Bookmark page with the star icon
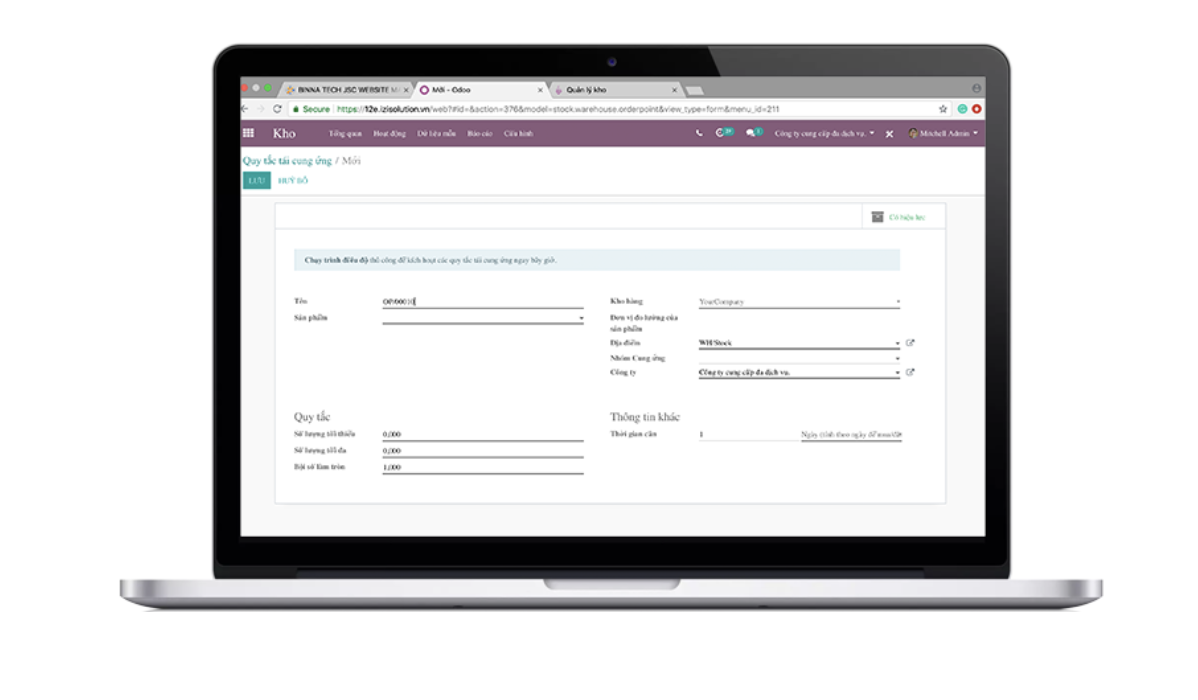Viewport: 1198px width, 700px height. click(x=943, y=109)
